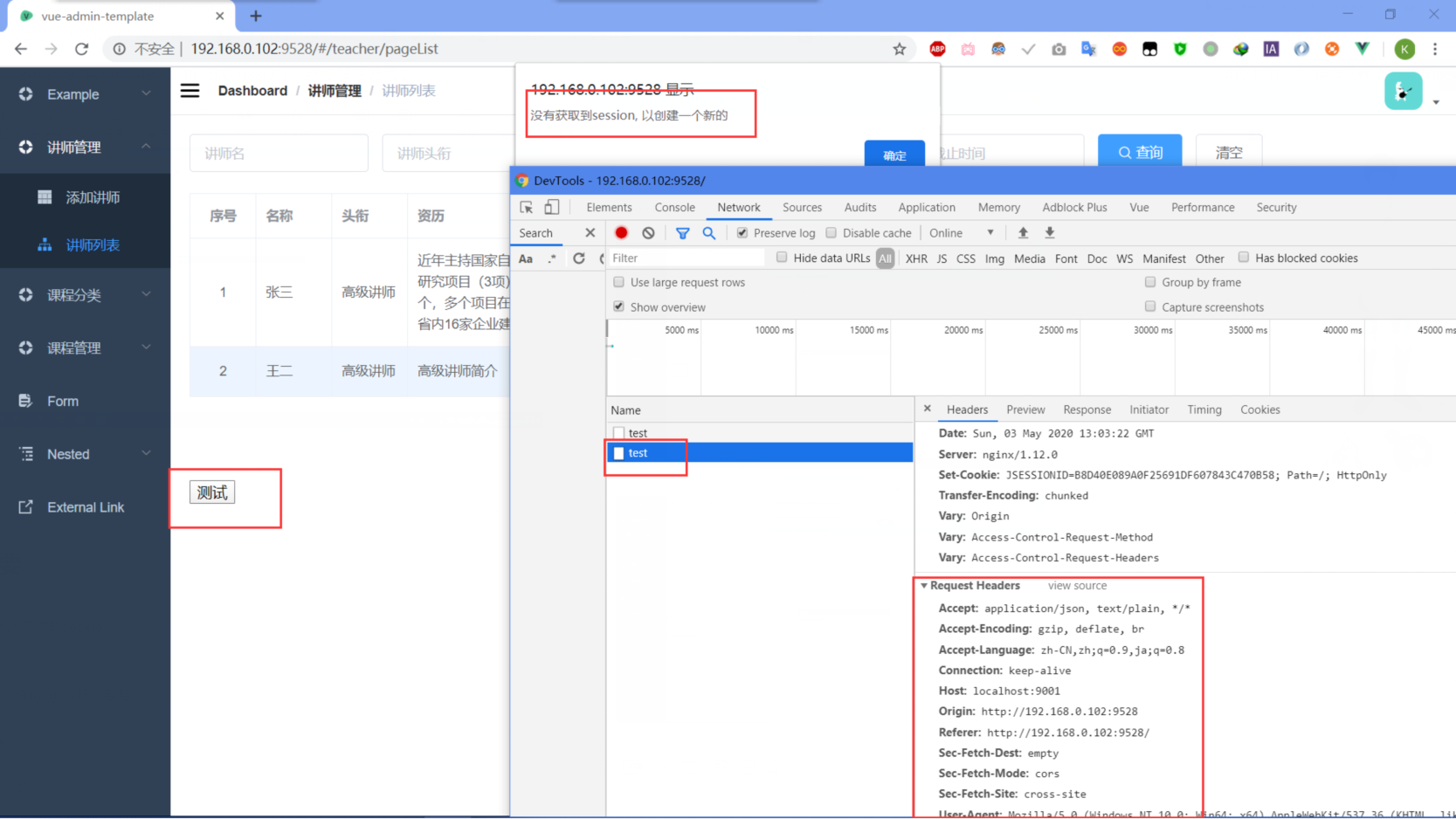The width and height of the screenshot is (1456, 819).
Task: Click the 确定 button in the alert dialog
Action: 894,155
